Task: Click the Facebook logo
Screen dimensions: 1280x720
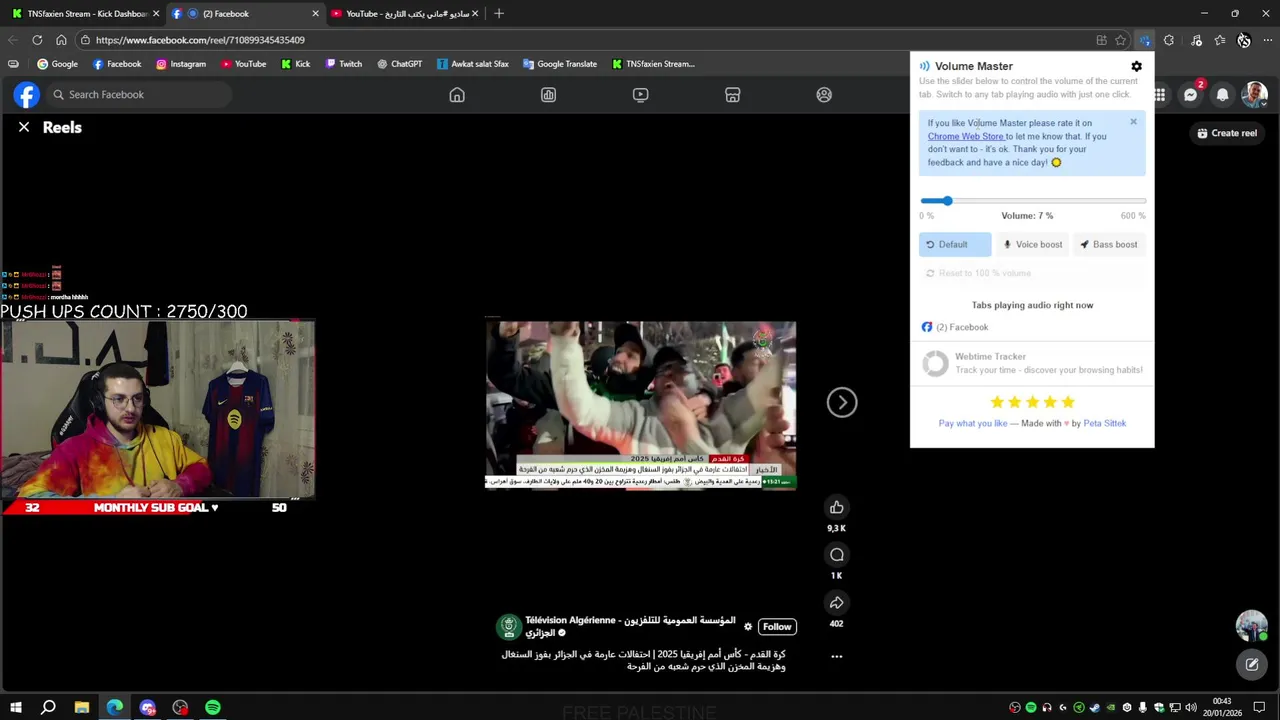Action: pos(26,95)
